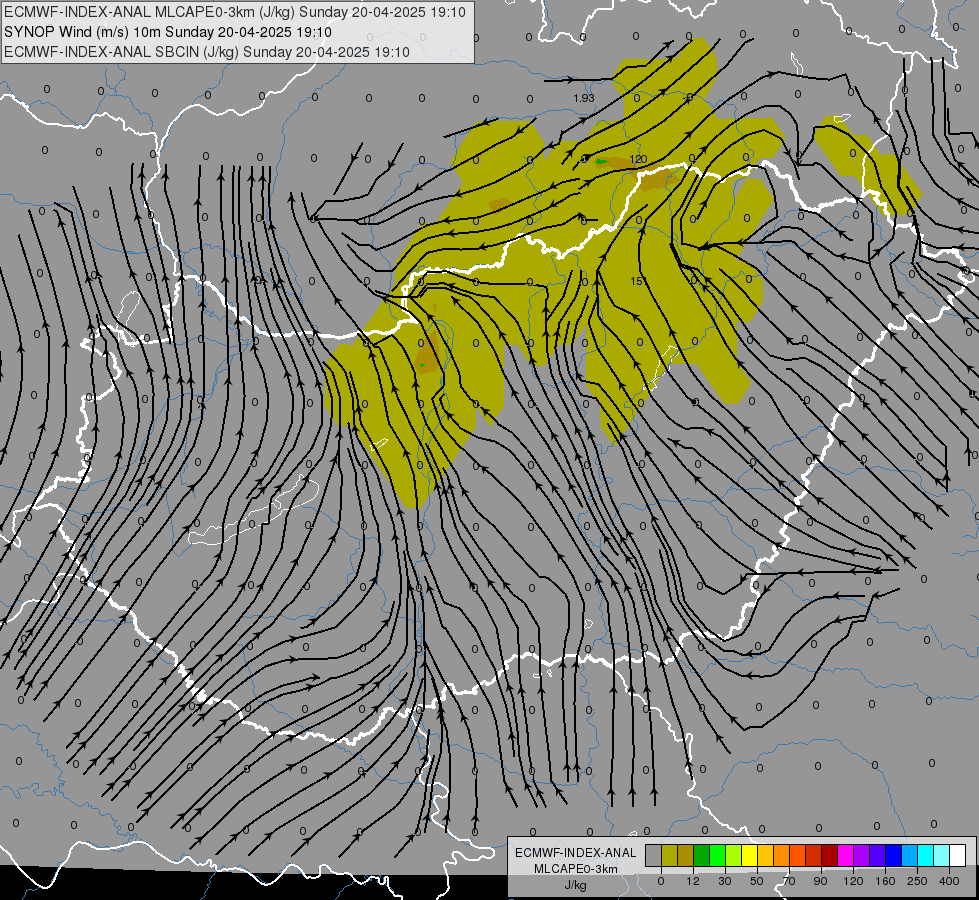Click the dark green legend swatch at 12
979x900 pixels.
(701, 855)
